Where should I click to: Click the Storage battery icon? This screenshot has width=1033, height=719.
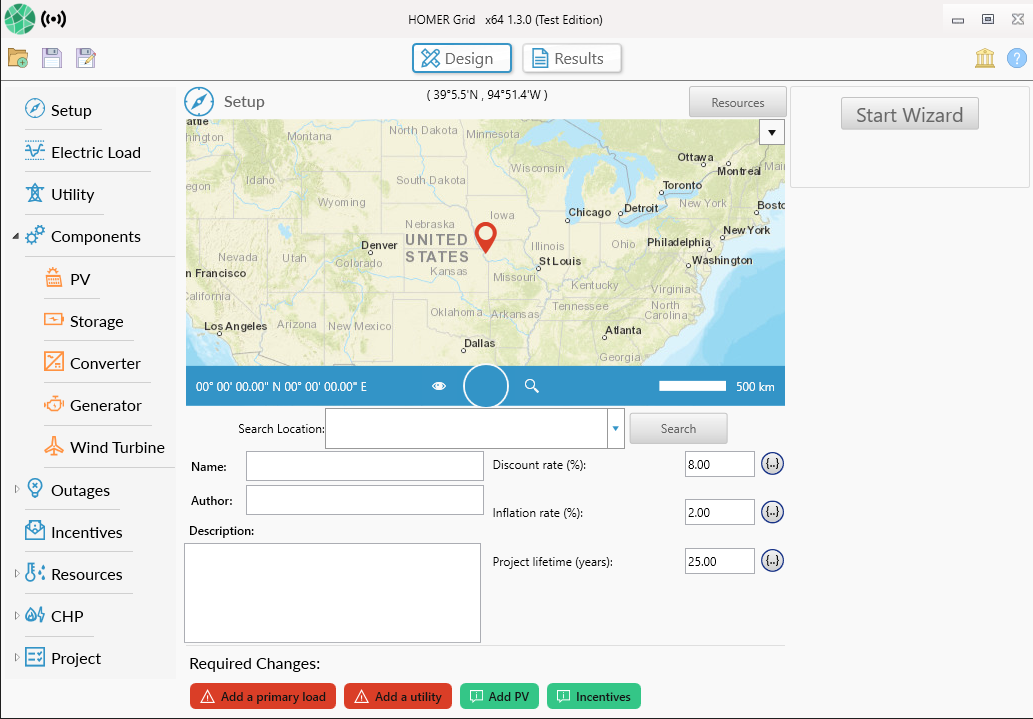click(x=54, y=320)
